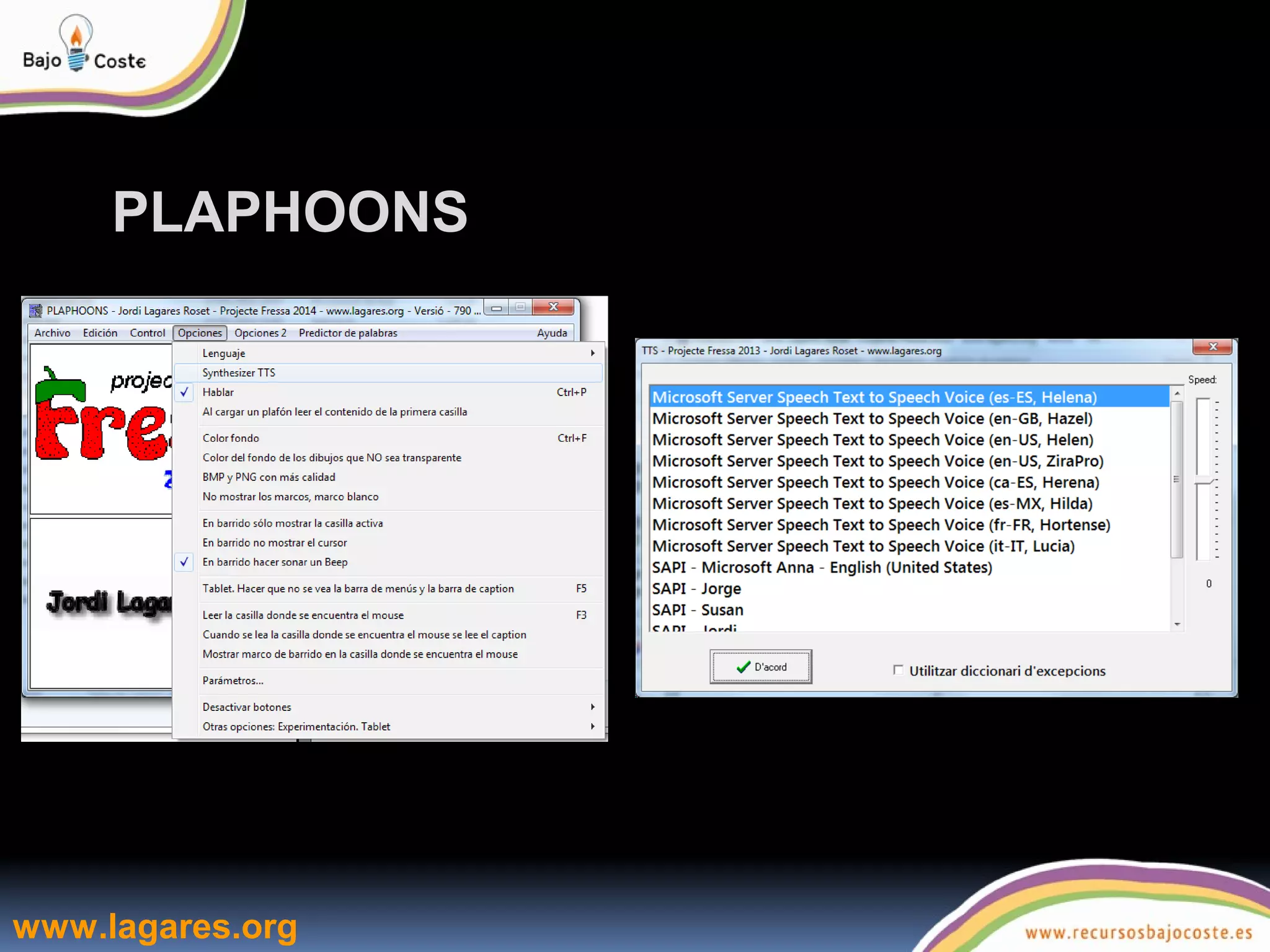
Task: Choose the Synthesizer TTS menu entry
Action: coord(388,372)
